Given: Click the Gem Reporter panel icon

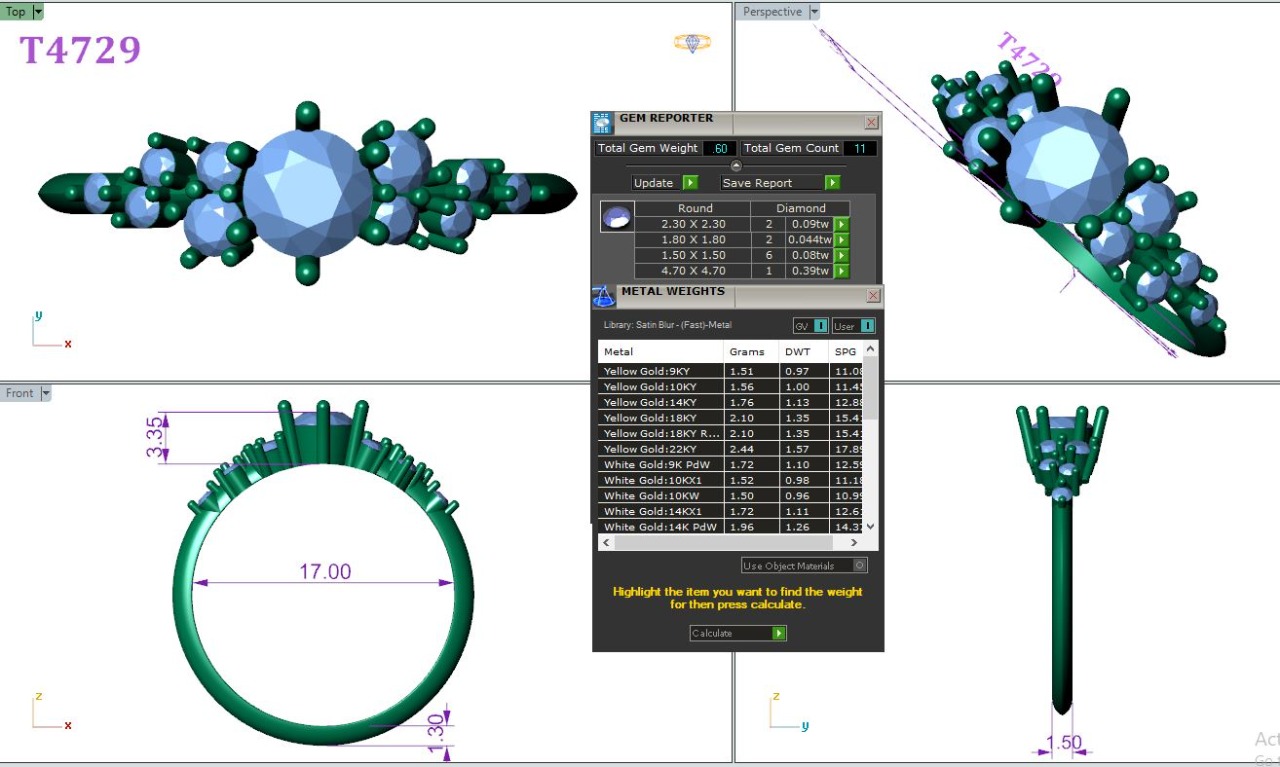Looking at the screenshot, I should (602, 122).
